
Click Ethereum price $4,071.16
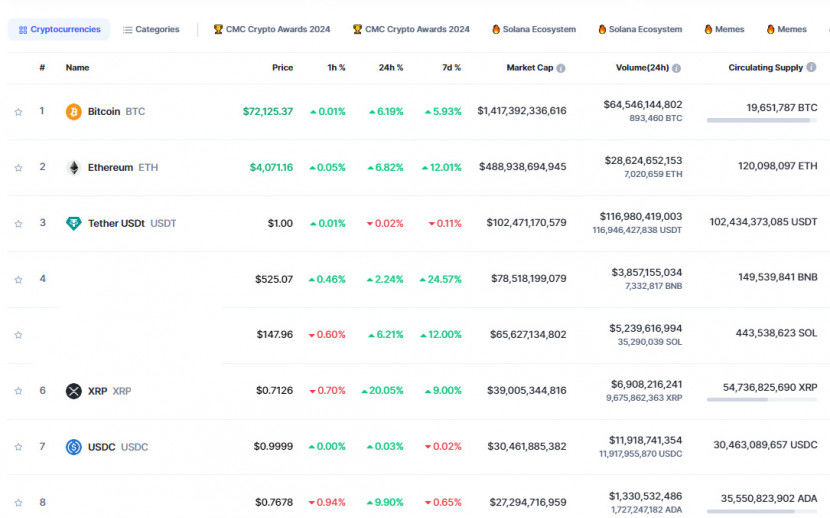271,168
